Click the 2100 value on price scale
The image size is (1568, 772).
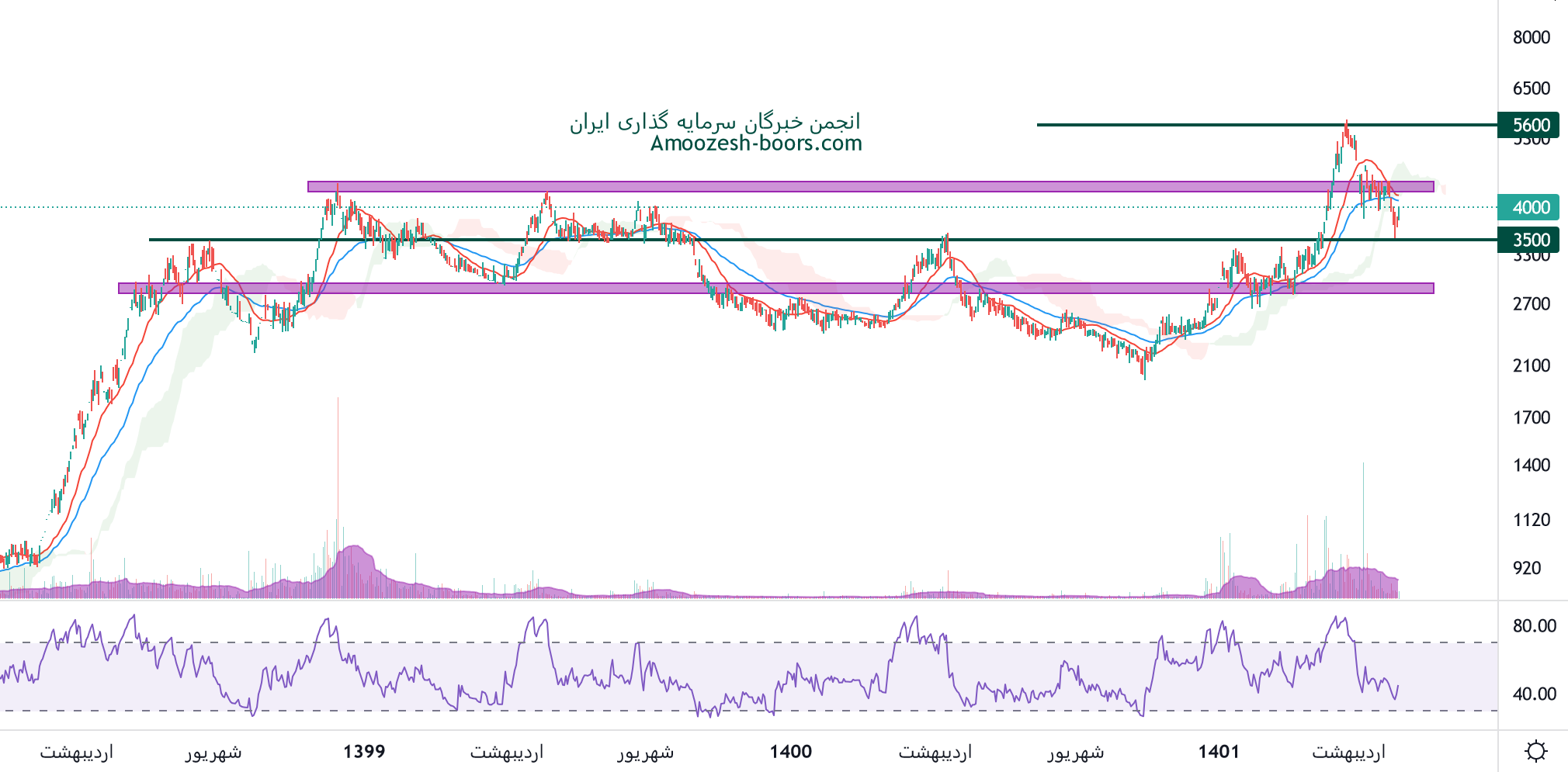[1531, 365]
